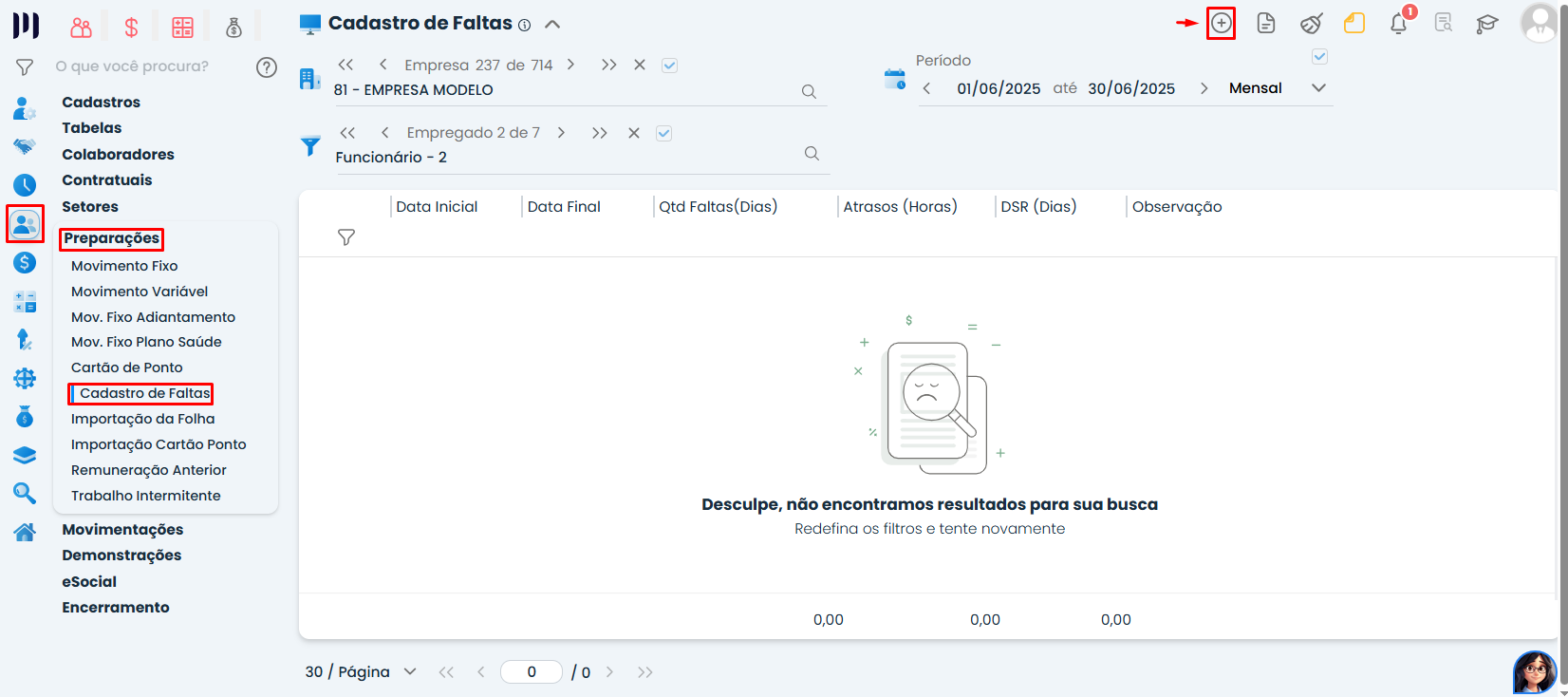Viewport: 1568px width, 697px height.
Task: Toggle the checkbox next to Empregado navigation
Action: (x=664, y=133)
